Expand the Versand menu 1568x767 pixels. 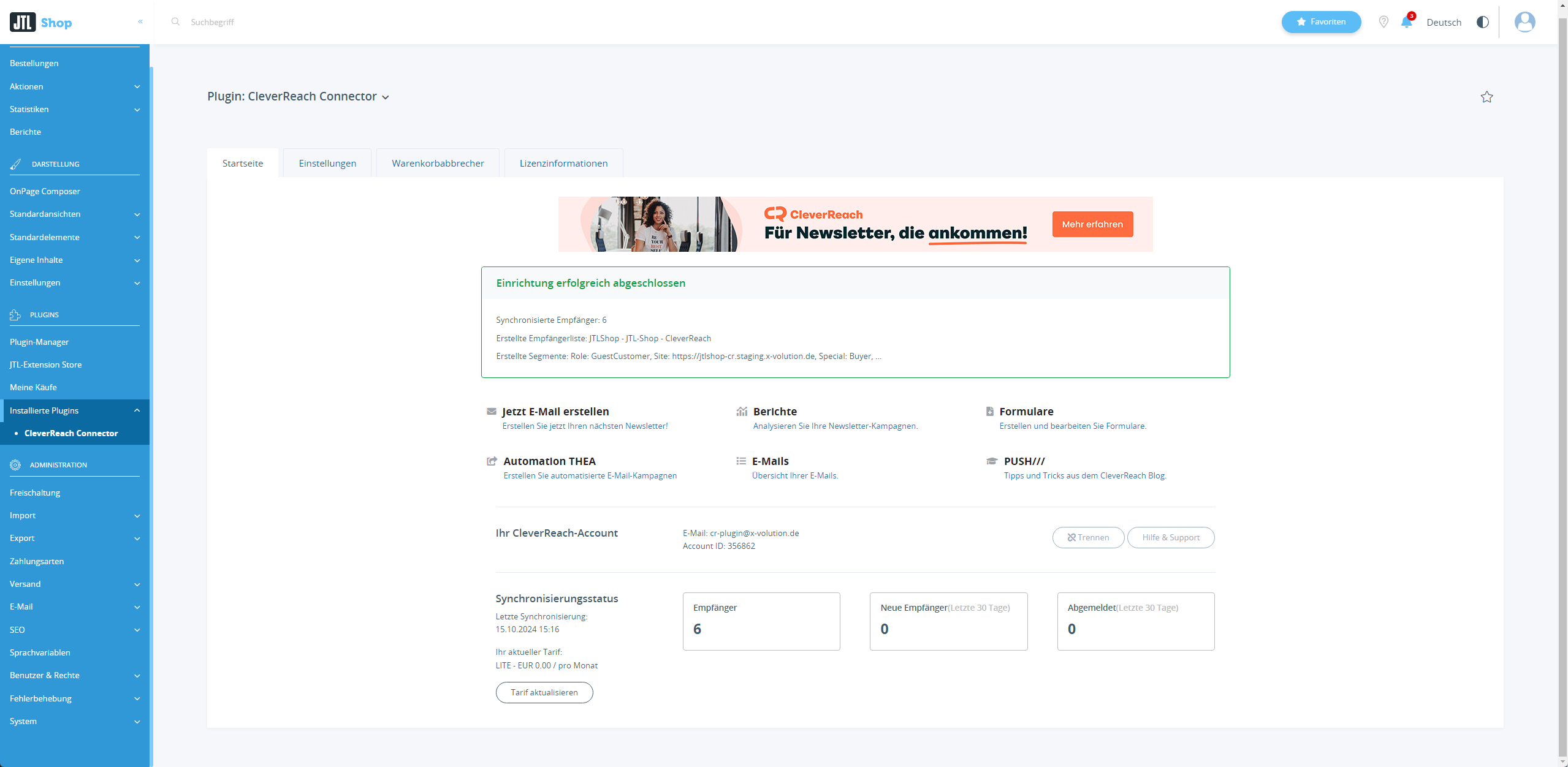pos(75,584)
